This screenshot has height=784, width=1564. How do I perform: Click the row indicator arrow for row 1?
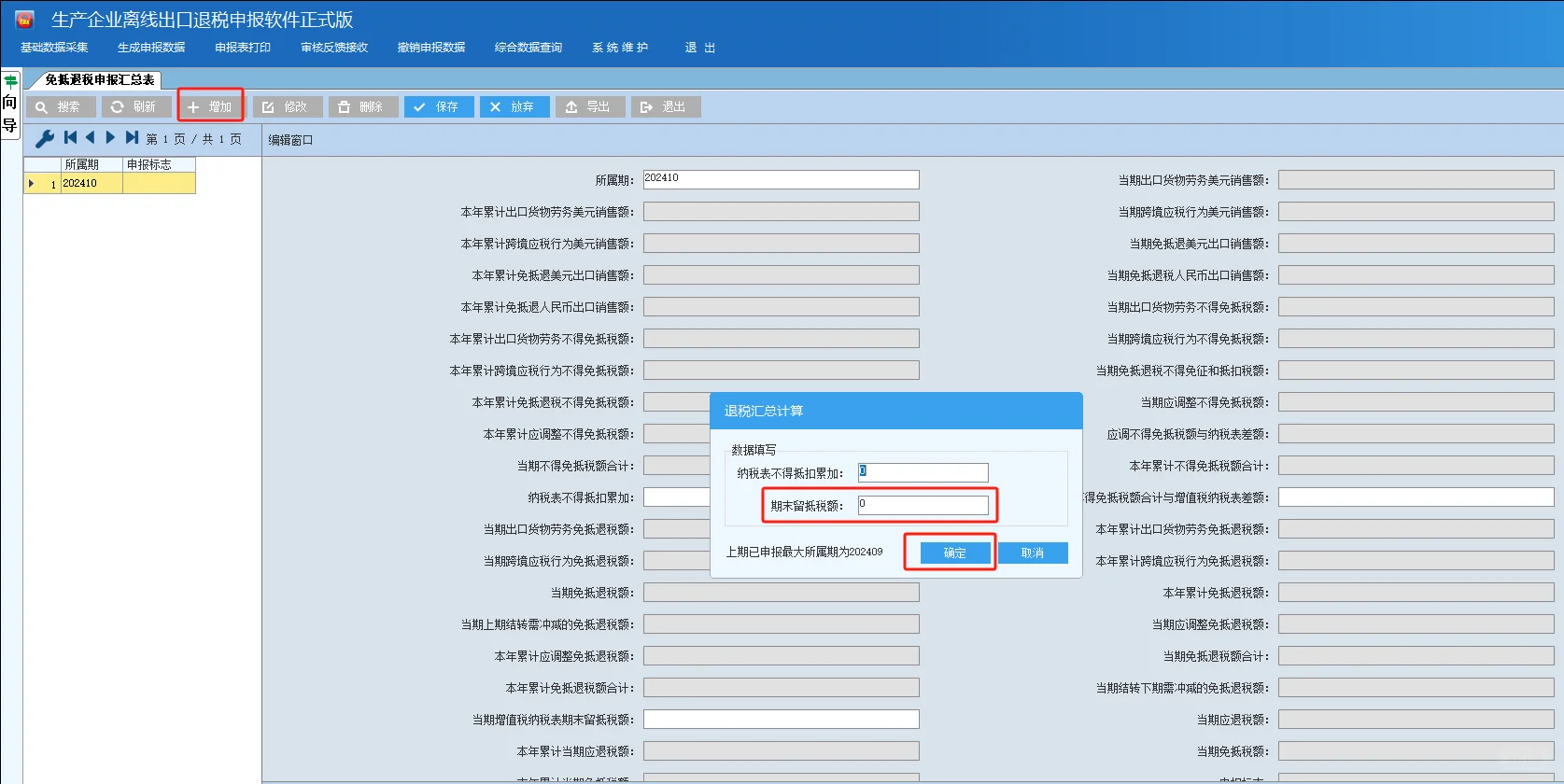[x=31, y=184]
